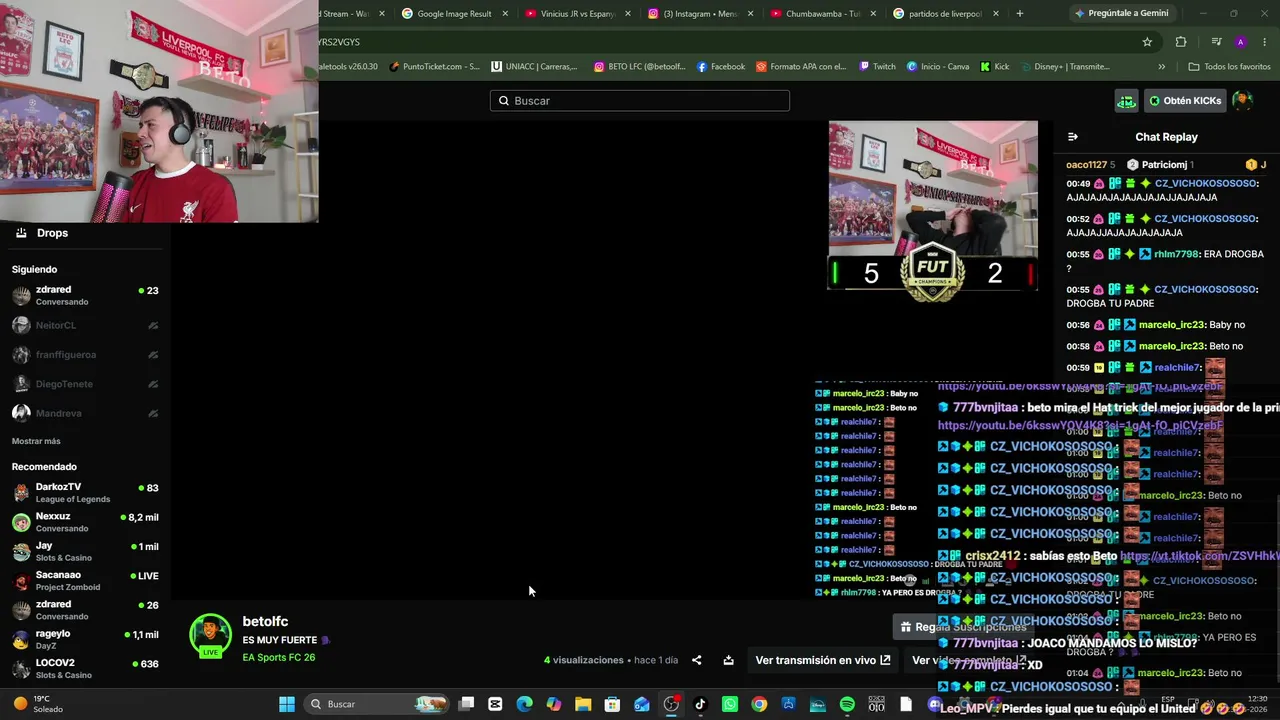Open zdrared channel in Siguiendo list
Viewport: 1280px width, 720px height.
coord(85,295)
